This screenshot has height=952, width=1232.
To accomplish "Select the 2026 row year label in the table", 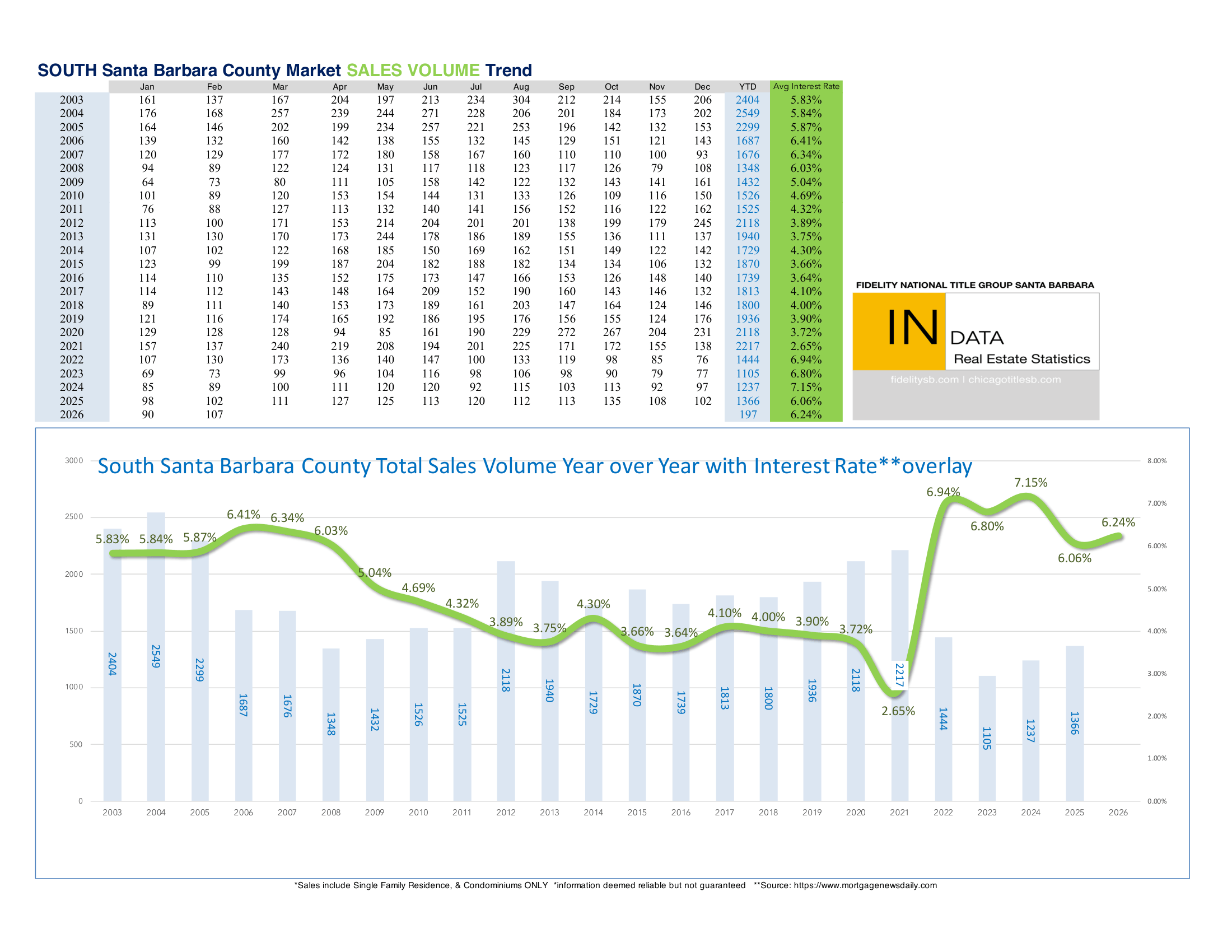I will click(72, 414).
